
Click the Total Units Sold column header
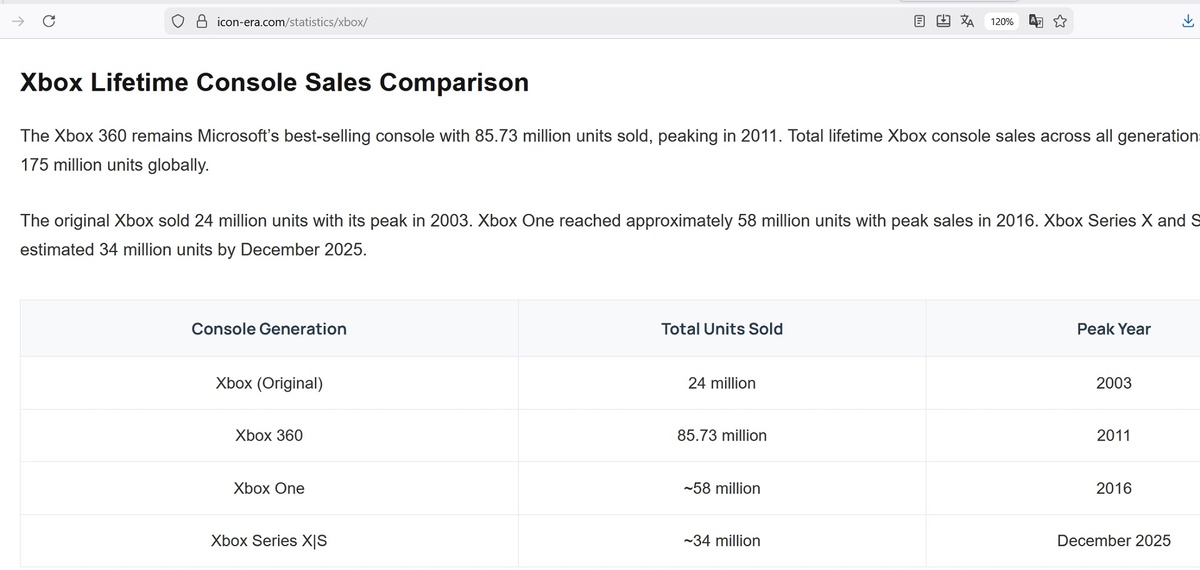tap(722, 329)
